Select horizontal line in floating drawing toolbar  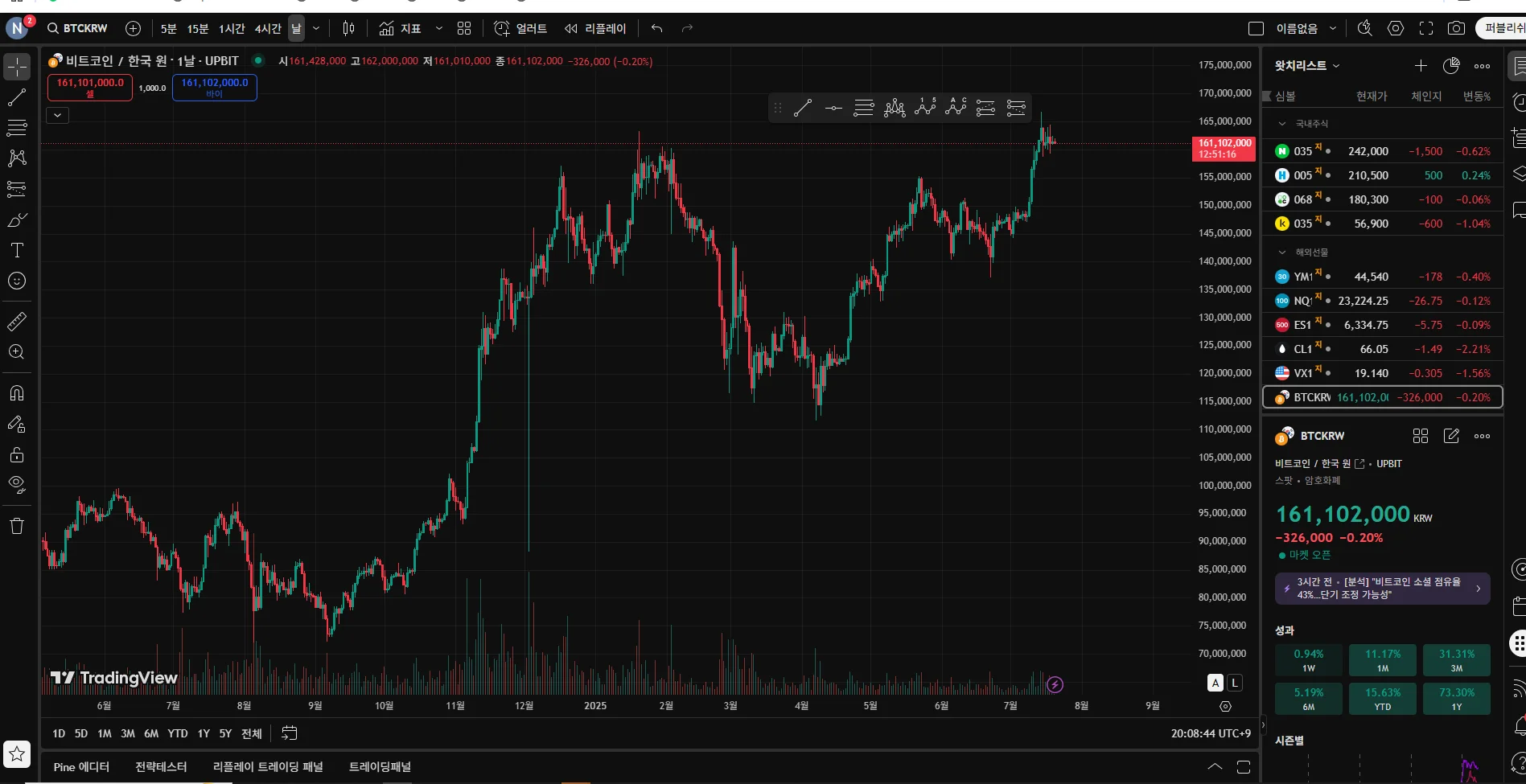[833, 108]
